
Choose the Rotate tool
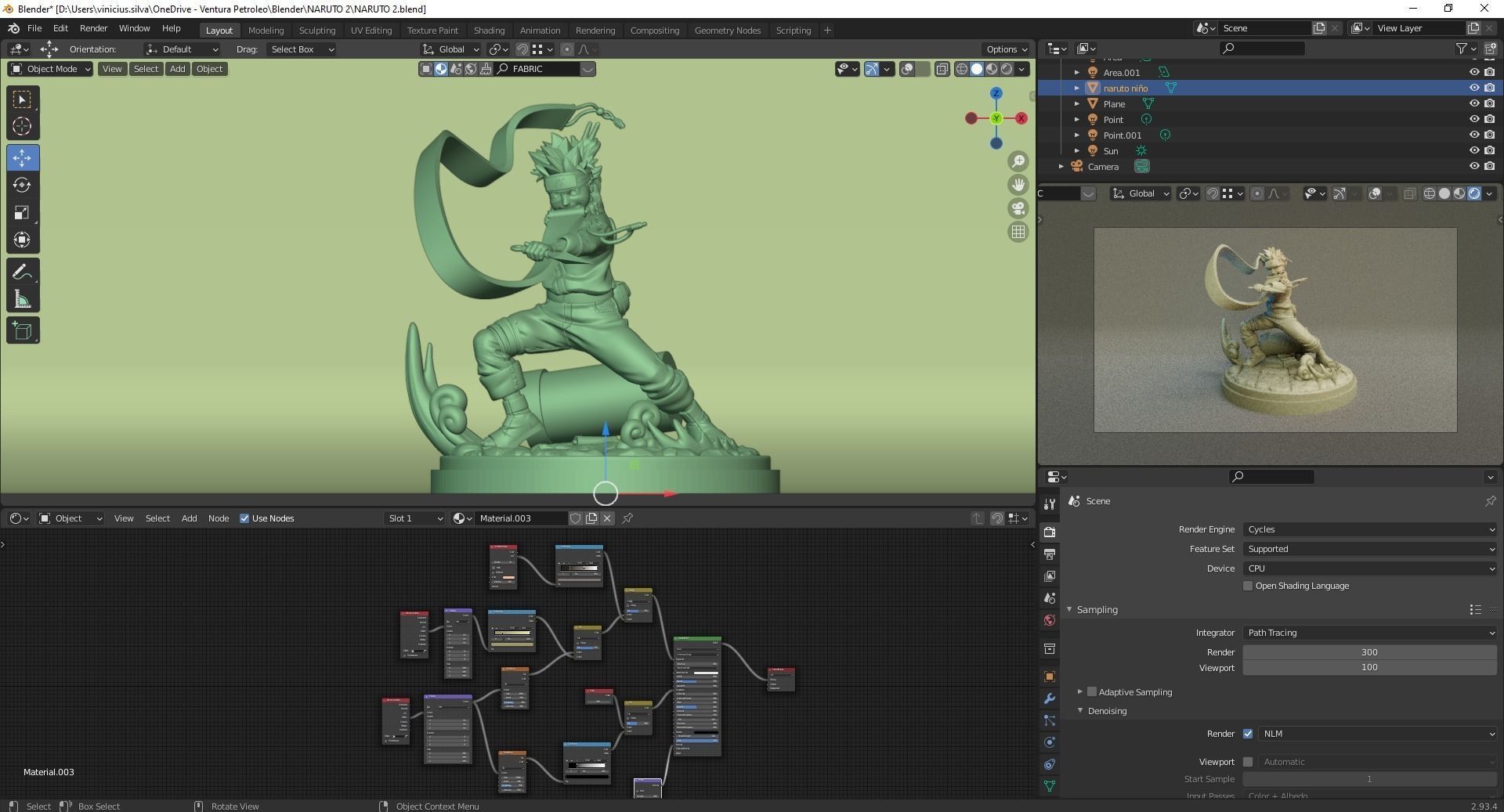[22, 185]
